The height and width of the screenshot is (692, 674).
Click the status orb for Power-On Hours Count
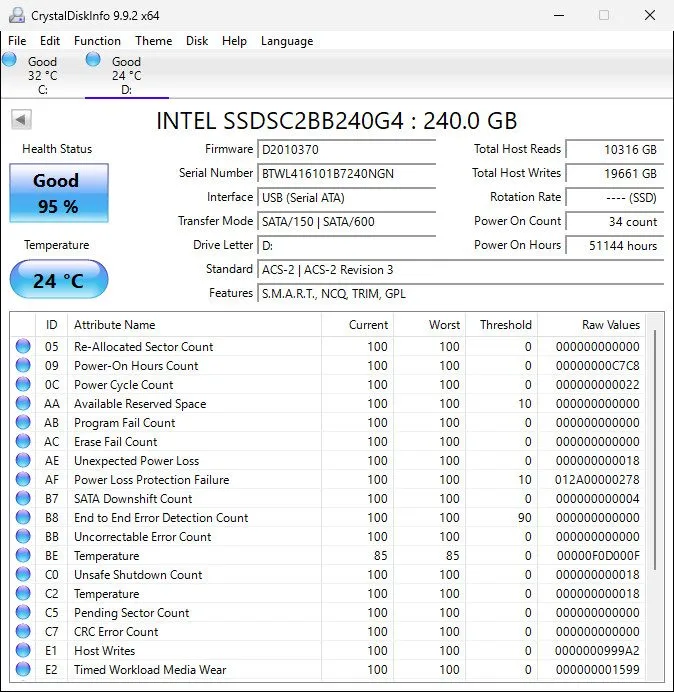[x=23, y=365]
